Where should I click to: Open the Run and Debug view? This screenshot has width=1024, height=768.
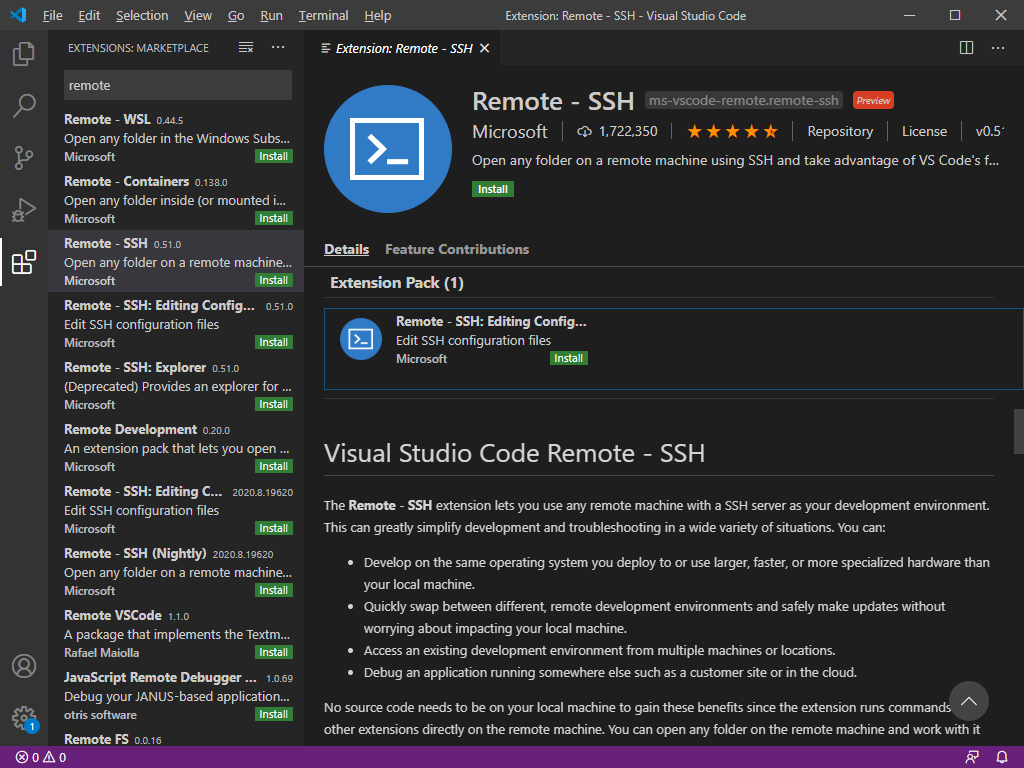point(24,210)
